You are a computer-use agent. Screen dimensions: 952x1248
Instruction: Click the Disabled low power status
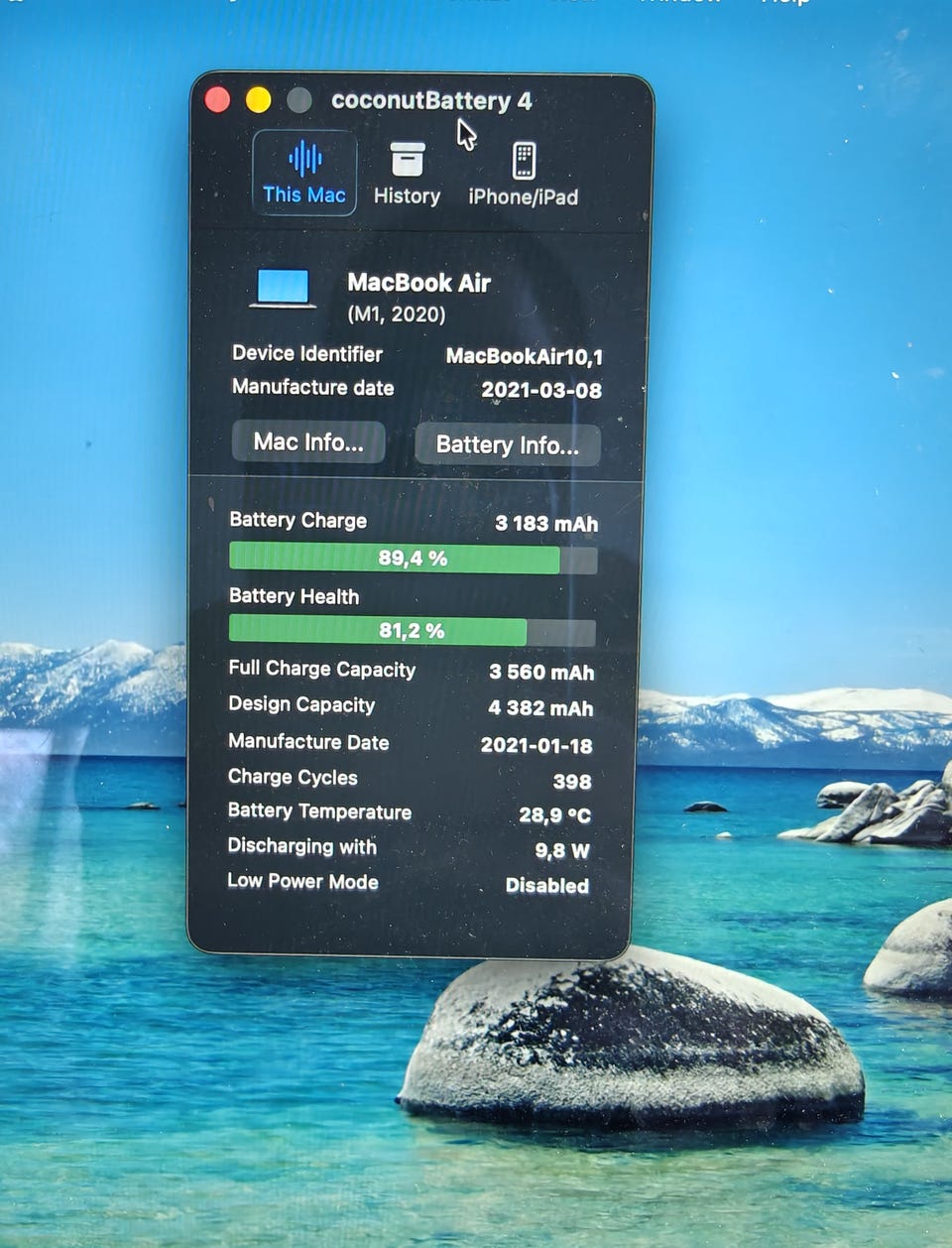tap(547, 886)
